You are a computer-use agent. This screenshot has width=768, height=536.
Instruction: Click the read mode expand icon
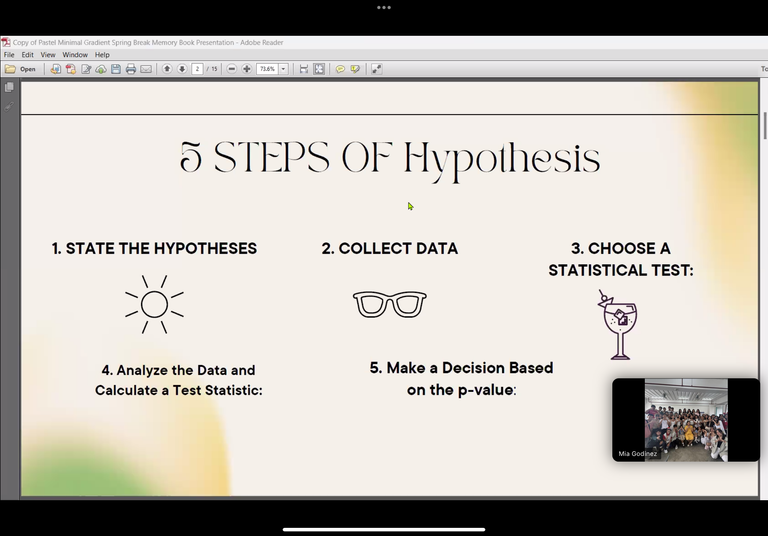(376, 69)
